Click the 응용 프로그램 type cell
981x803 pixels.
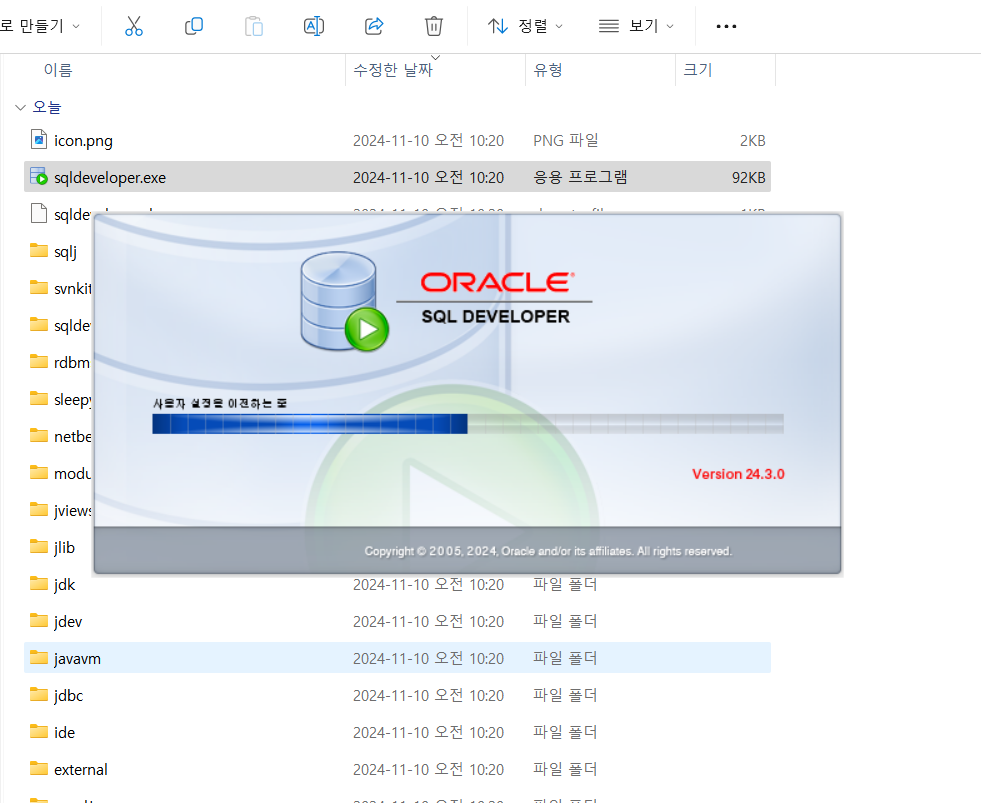[x=580, y=177]
